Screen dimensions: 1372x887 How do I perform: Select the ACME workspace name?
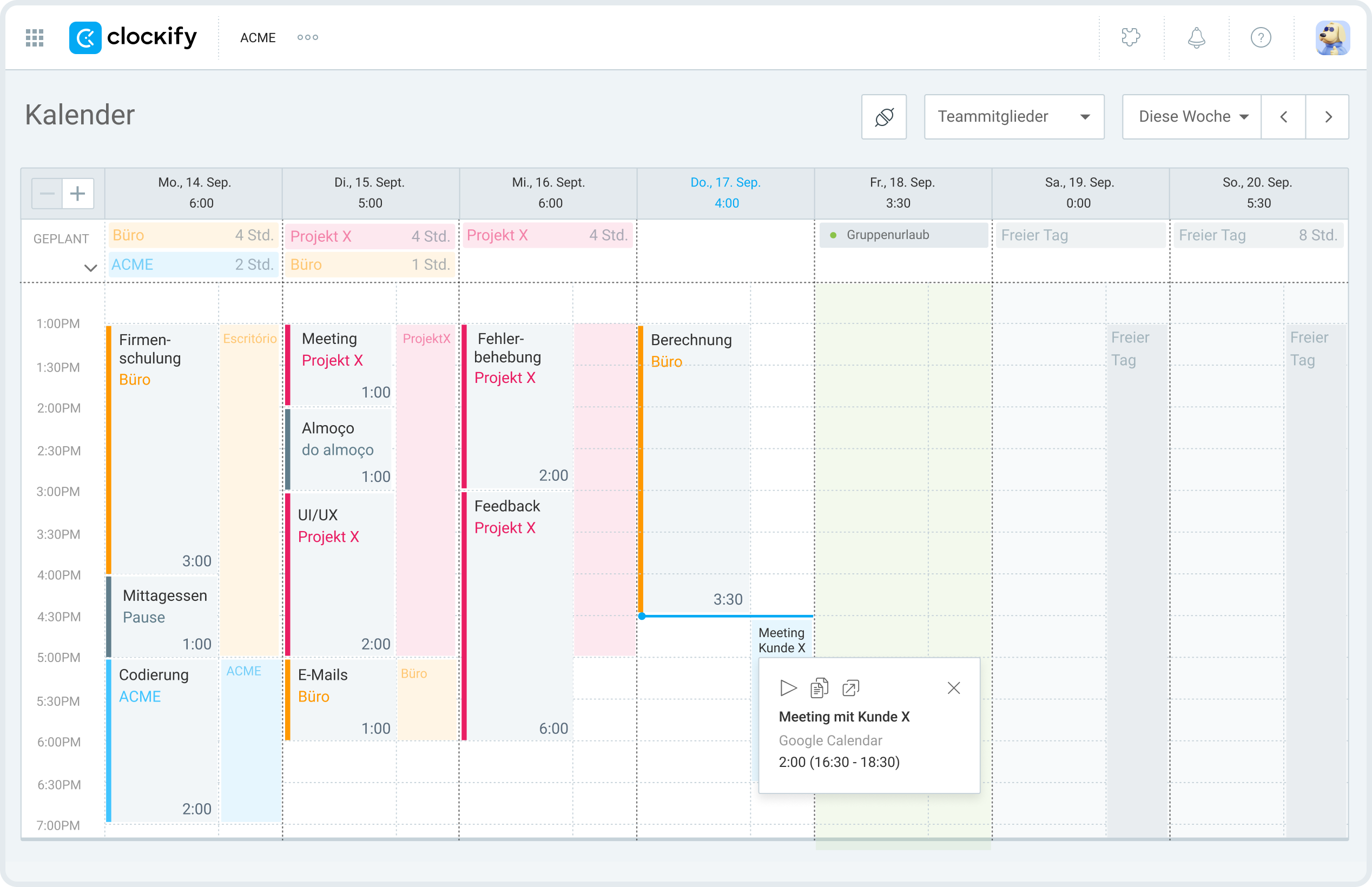[258, 37]
